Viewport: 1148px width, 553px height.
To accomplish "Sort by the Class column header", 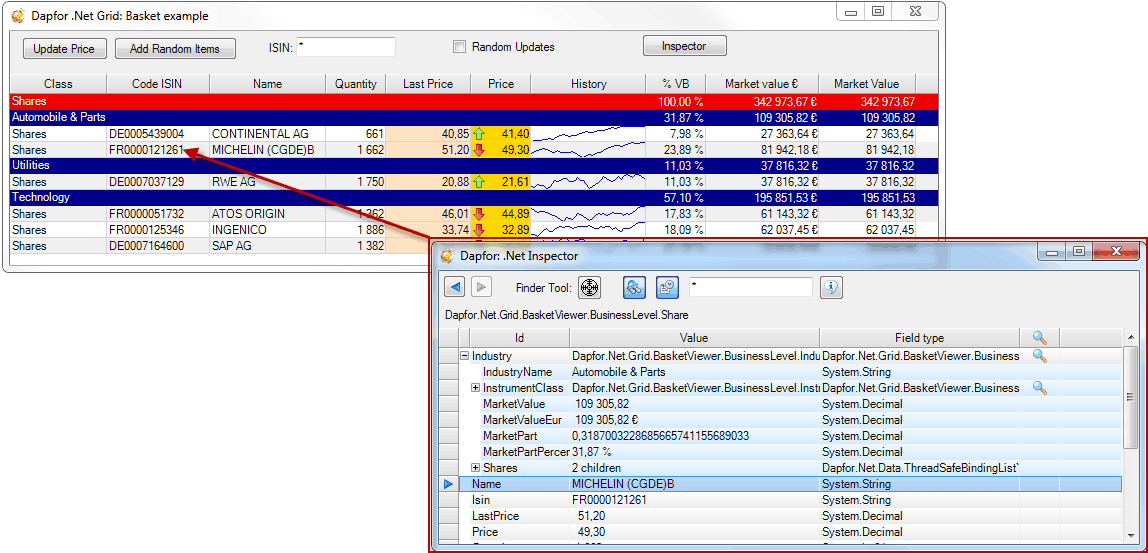I will [x=59, y=83].
